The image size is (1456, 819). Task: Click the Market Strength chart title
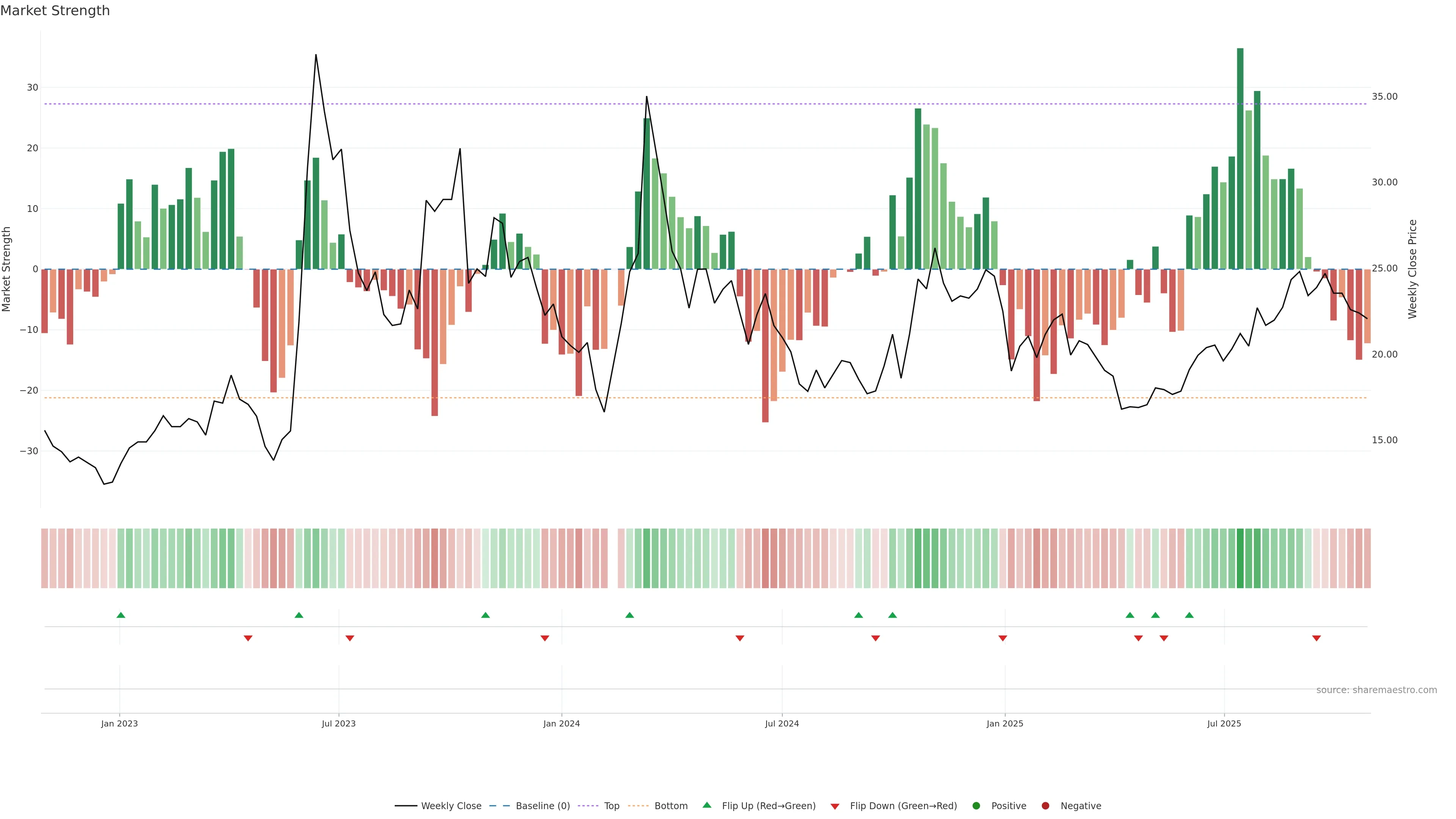55,11
